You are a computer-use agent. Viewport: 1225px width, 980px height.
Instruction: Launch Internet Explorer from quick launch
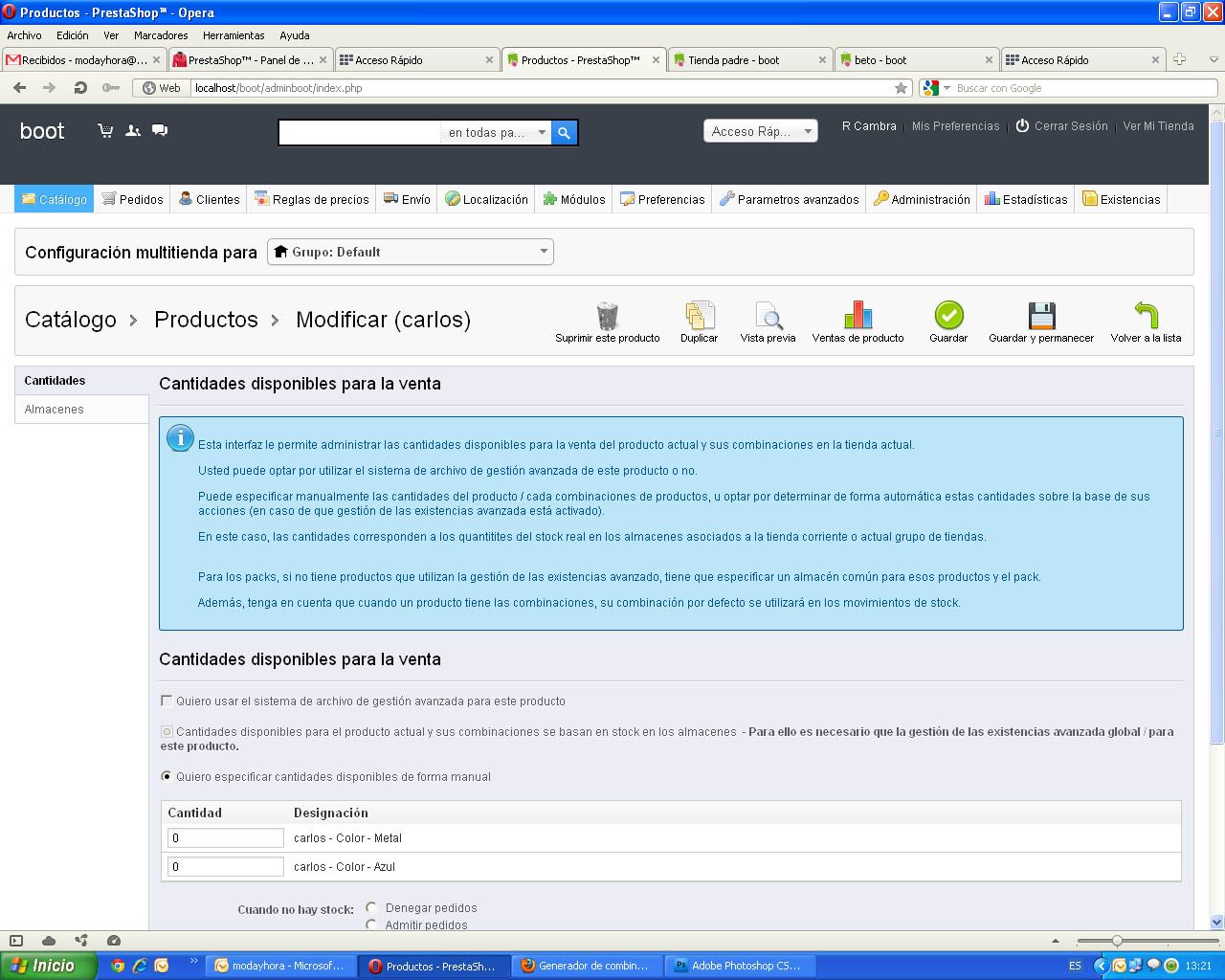(x=140, y=966)
